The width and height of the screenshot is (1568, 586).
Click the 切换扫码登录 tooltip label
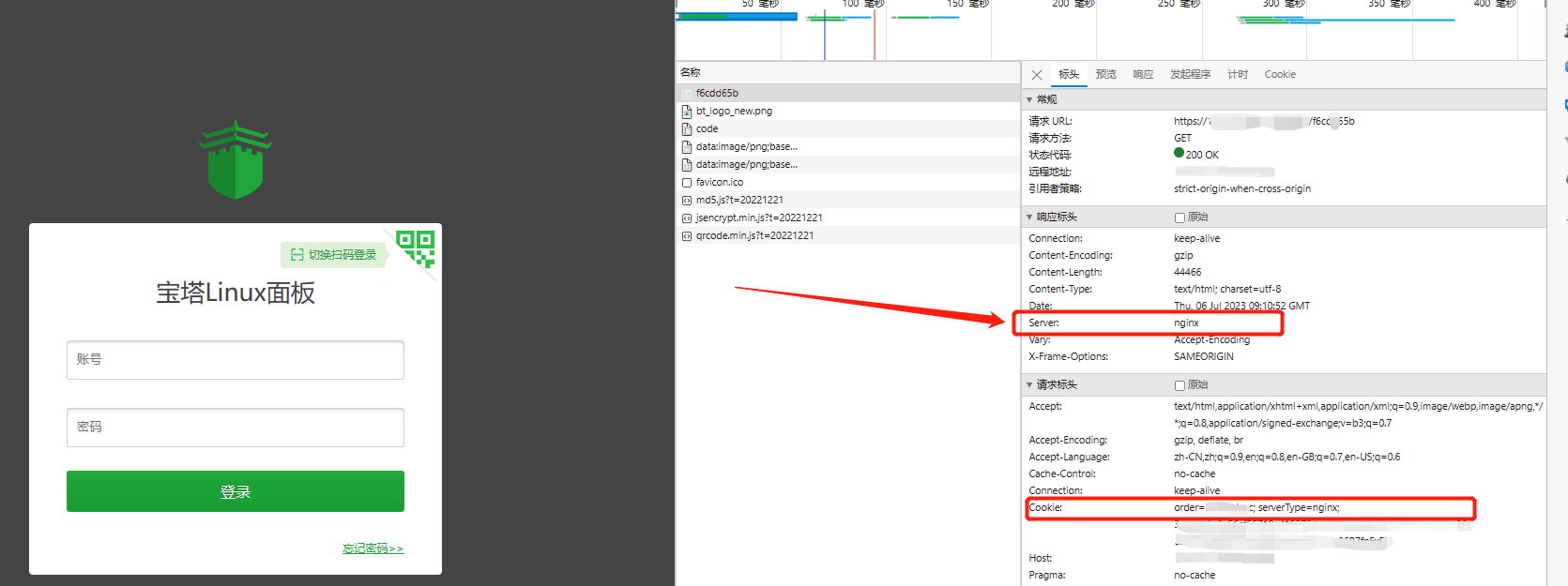point(334,255)
